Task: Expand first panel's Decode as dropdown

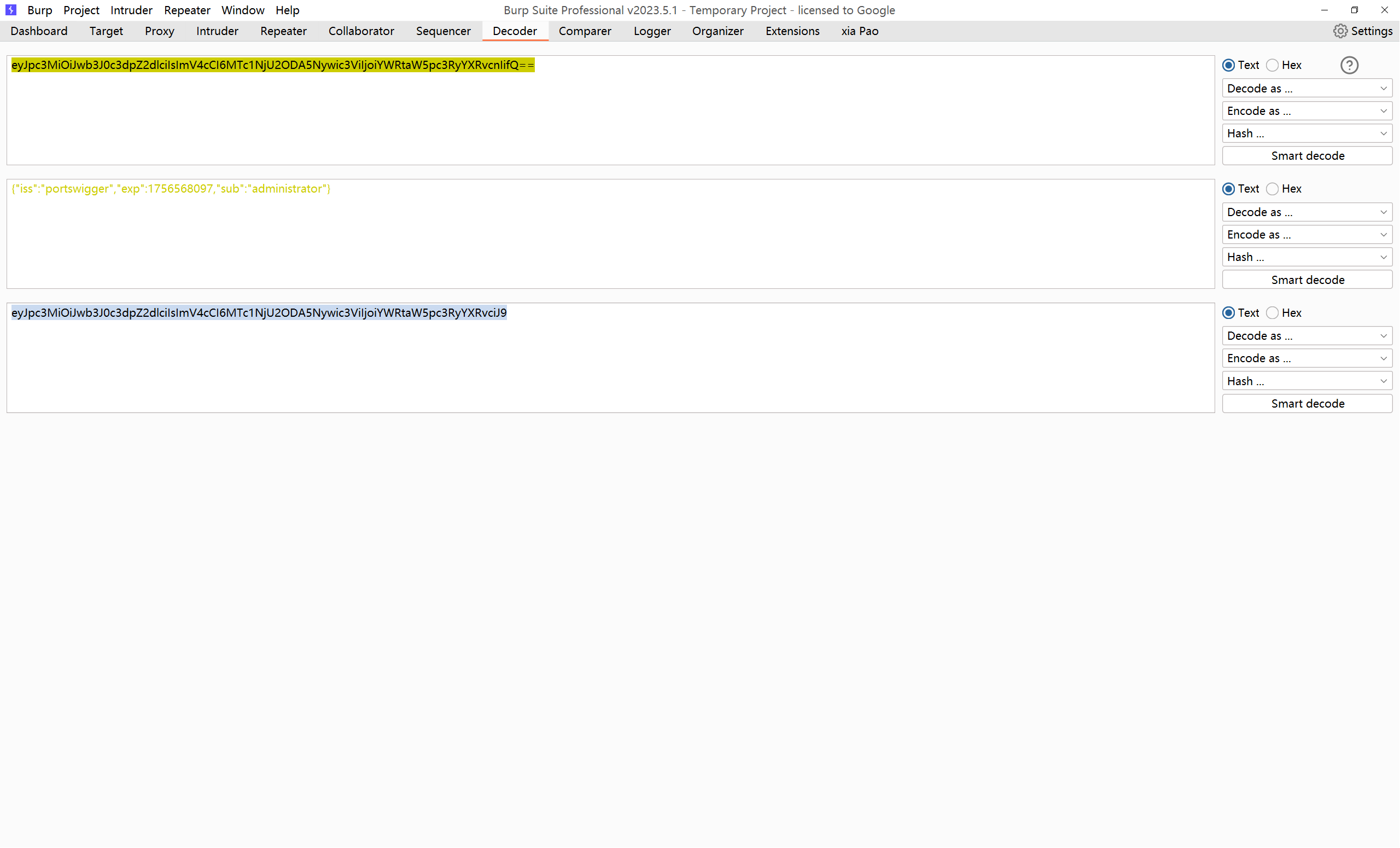Action: pos(1306,88)
